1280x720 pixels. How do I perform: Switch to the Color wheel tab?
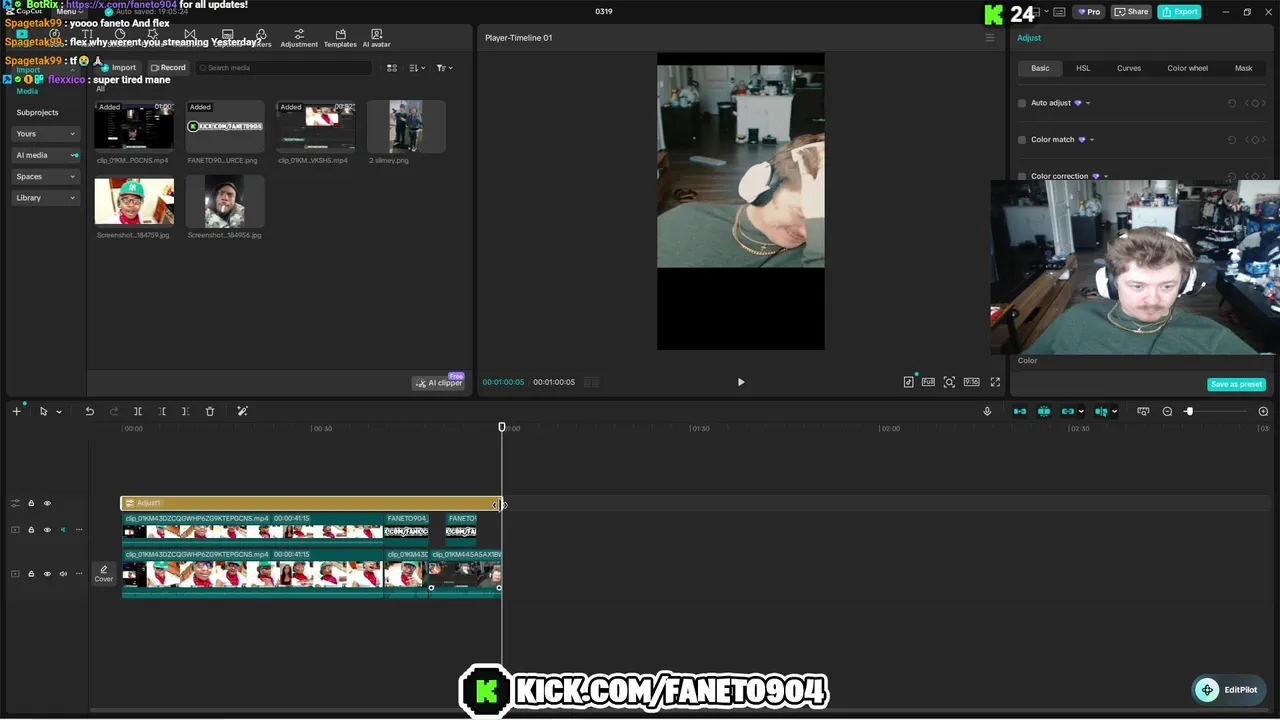[1187, 68]
